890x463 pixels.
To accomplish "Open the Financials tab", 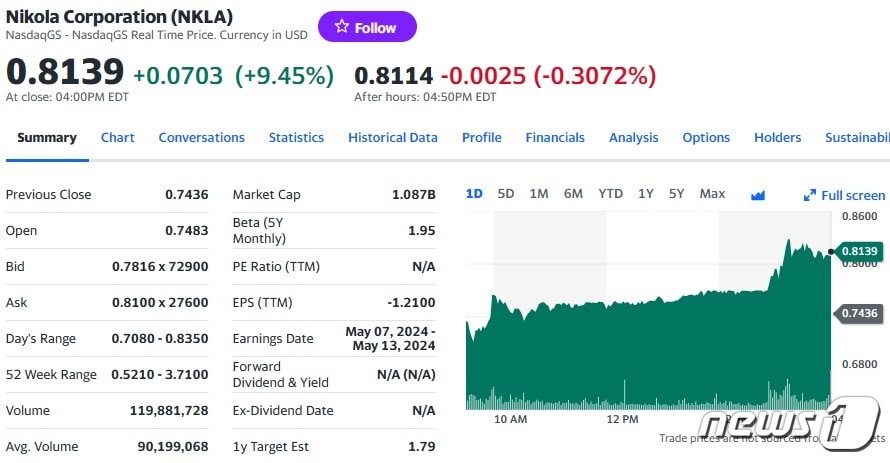I will [555, 138].
